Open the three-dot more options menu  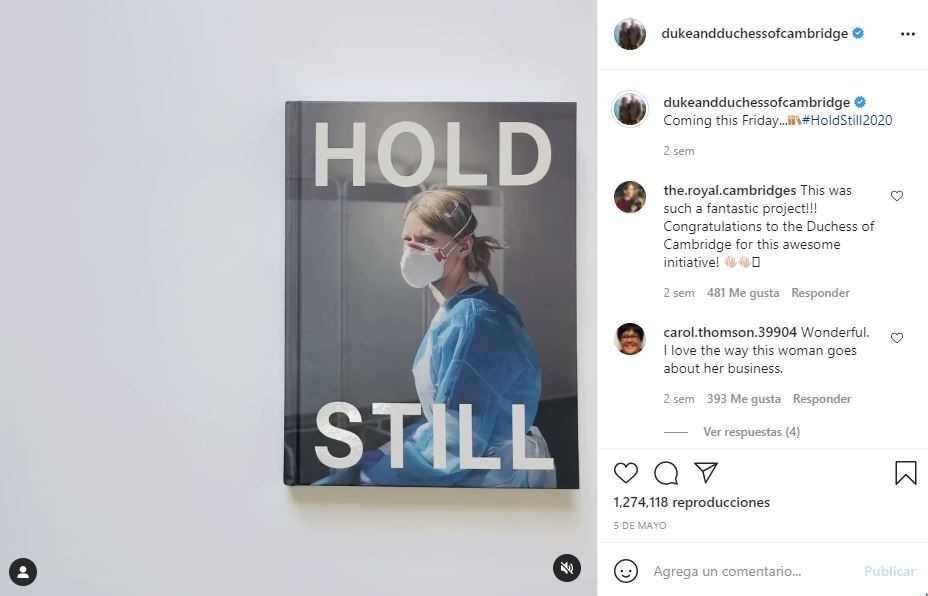pyautogui.click(x=907, y=34)
